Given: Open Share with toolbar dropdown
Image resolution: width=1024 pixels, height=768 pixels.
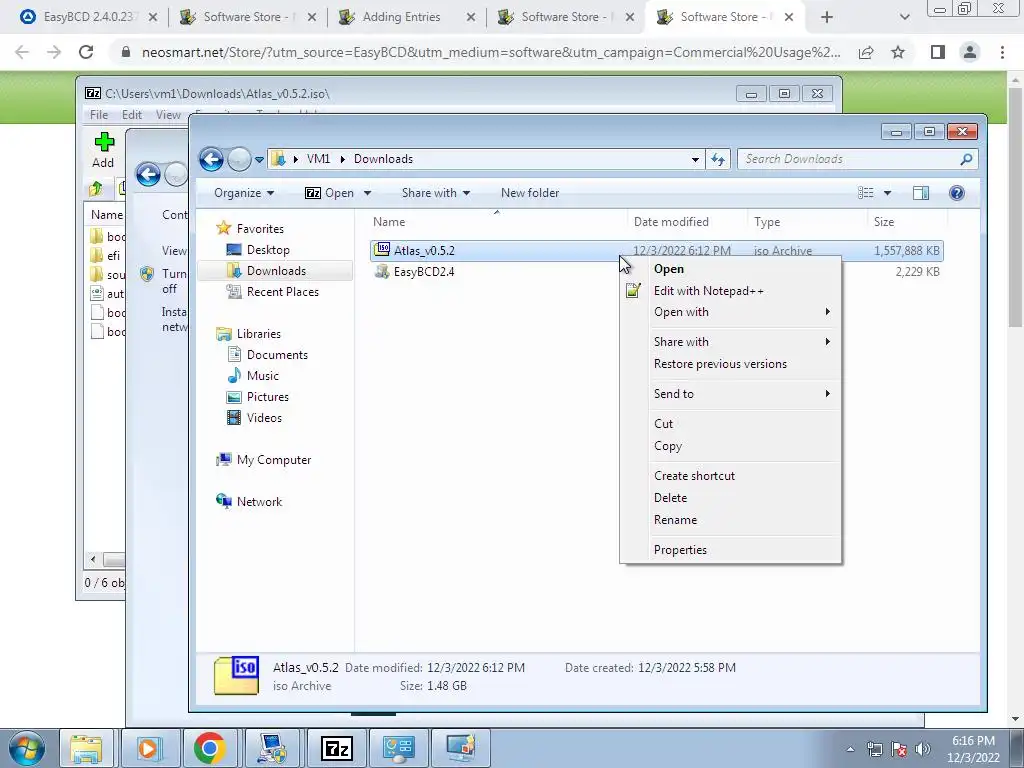Looking at the screenshot, I should 436,193.
